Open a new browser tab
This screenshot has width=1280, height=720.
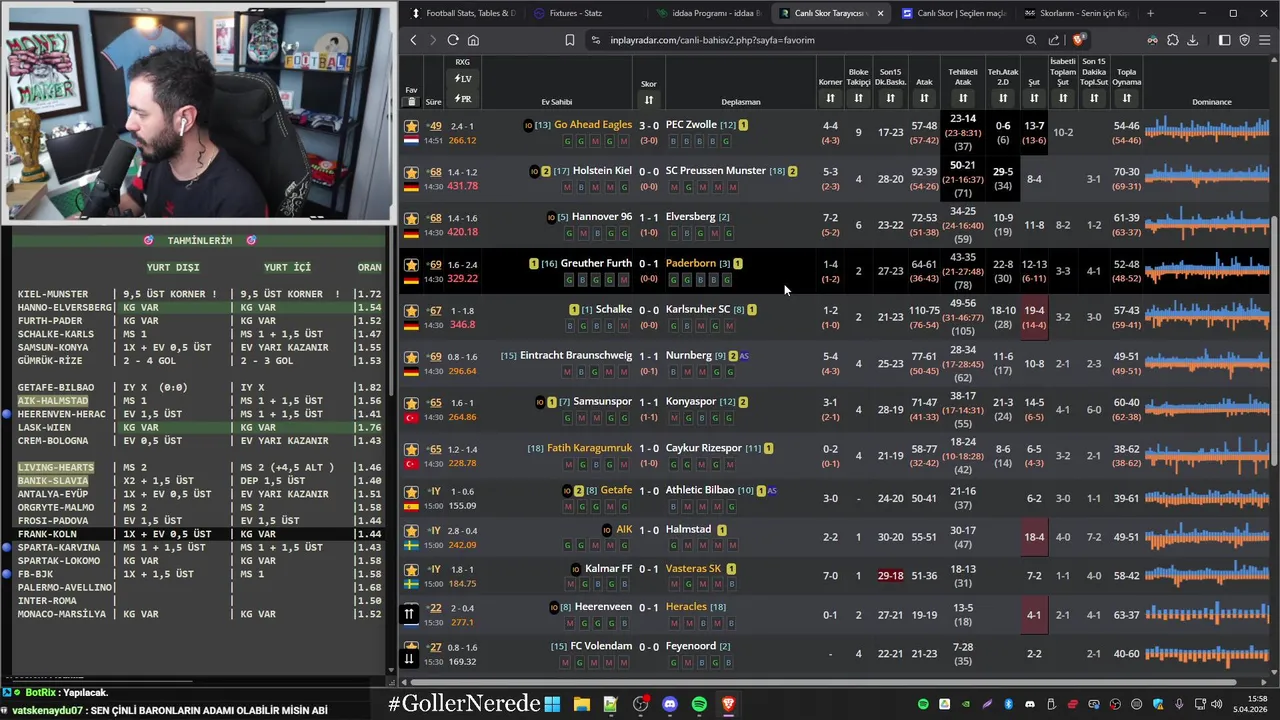pos(1150,13)
